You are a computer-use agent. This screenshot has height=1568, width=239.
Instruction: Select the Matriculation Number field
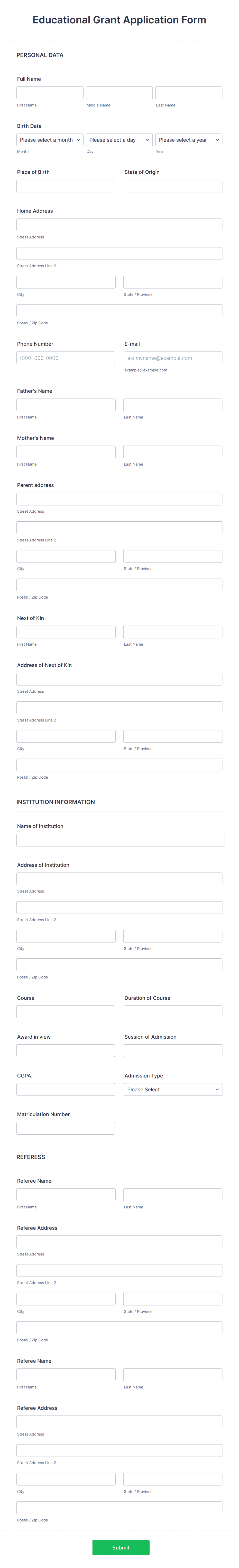(66, 1127)
